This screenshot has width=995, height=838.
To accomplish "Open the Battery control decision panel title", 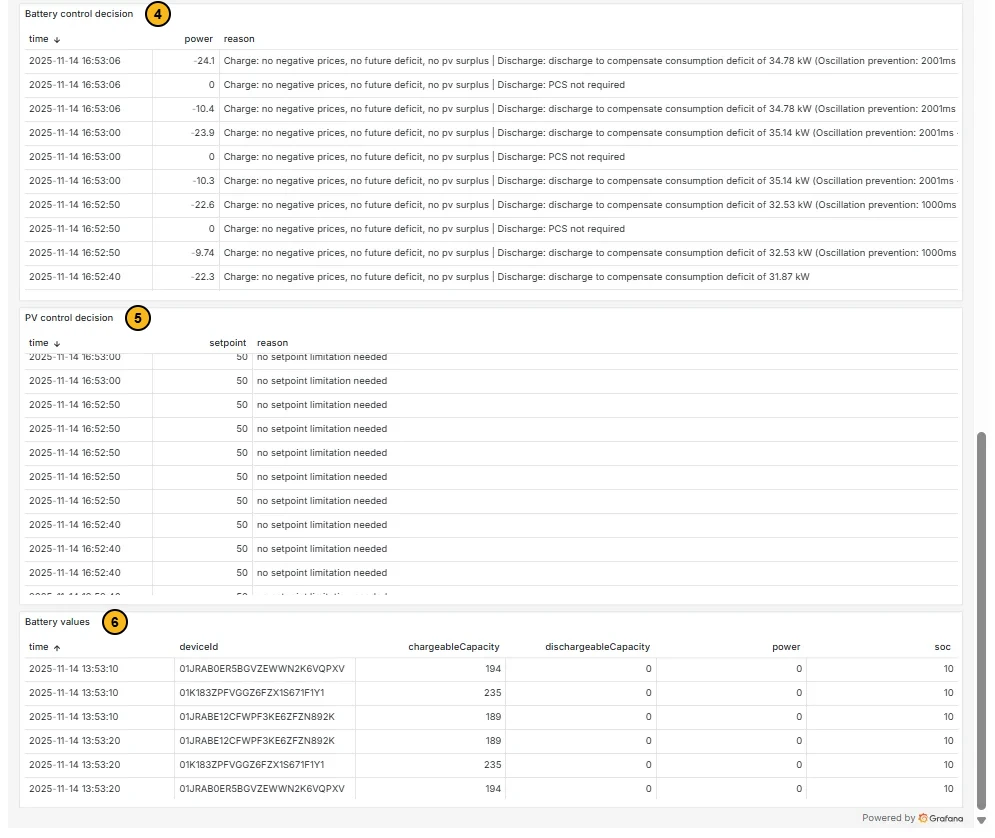I will point(79,13).
